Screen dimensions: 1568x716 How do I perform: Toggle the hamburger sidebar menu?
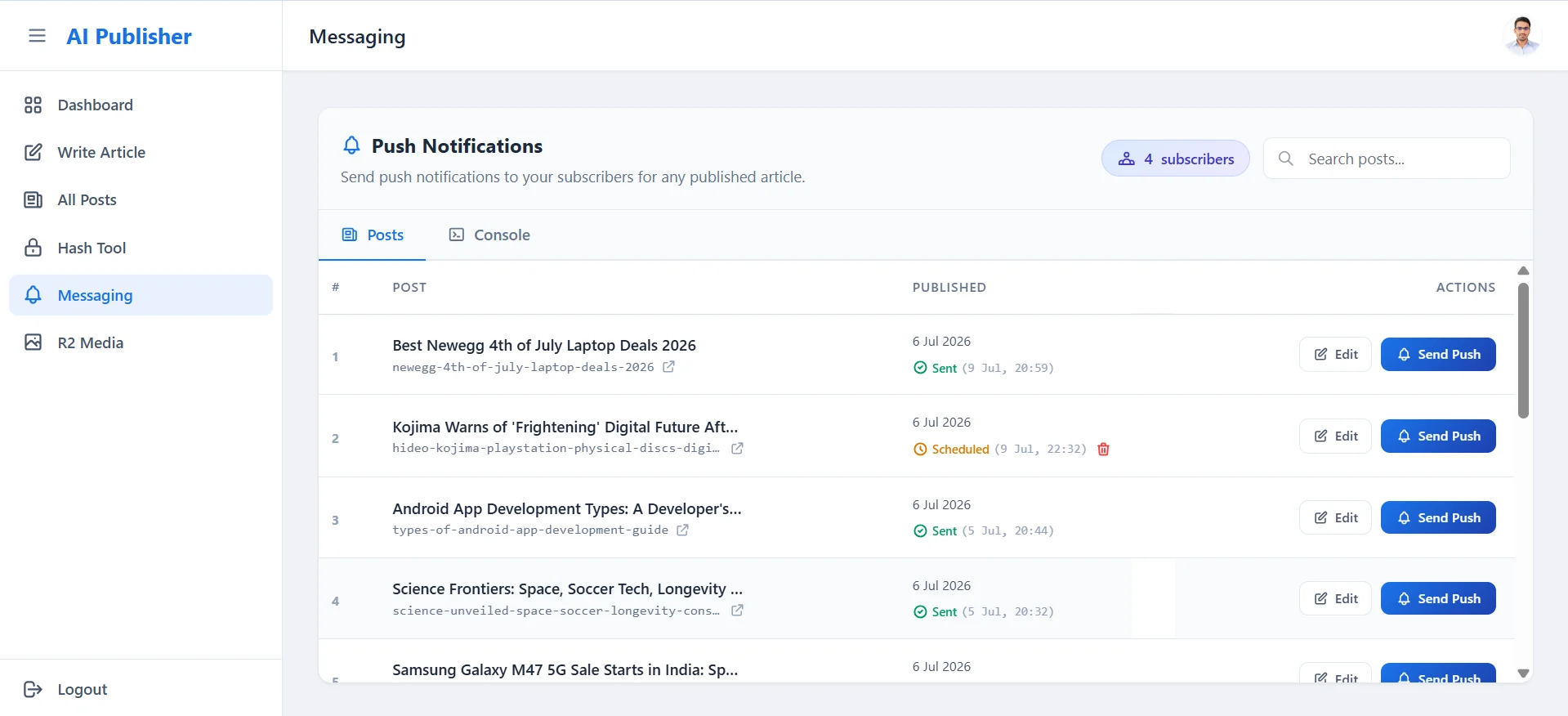[37, 36]
